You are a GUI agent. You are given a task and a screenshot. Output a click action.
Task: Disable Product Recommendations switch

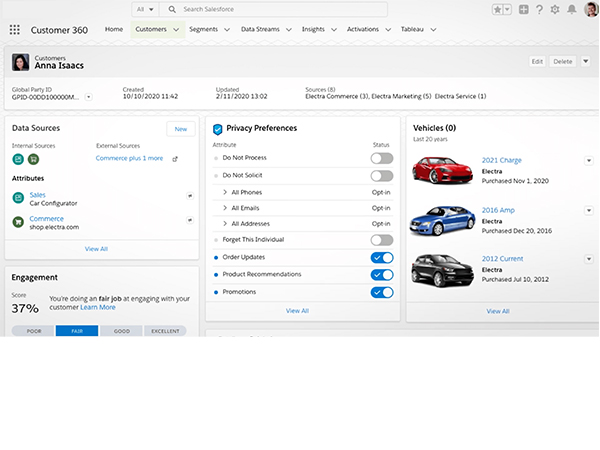pyautogui.click(x=382, y=275)
